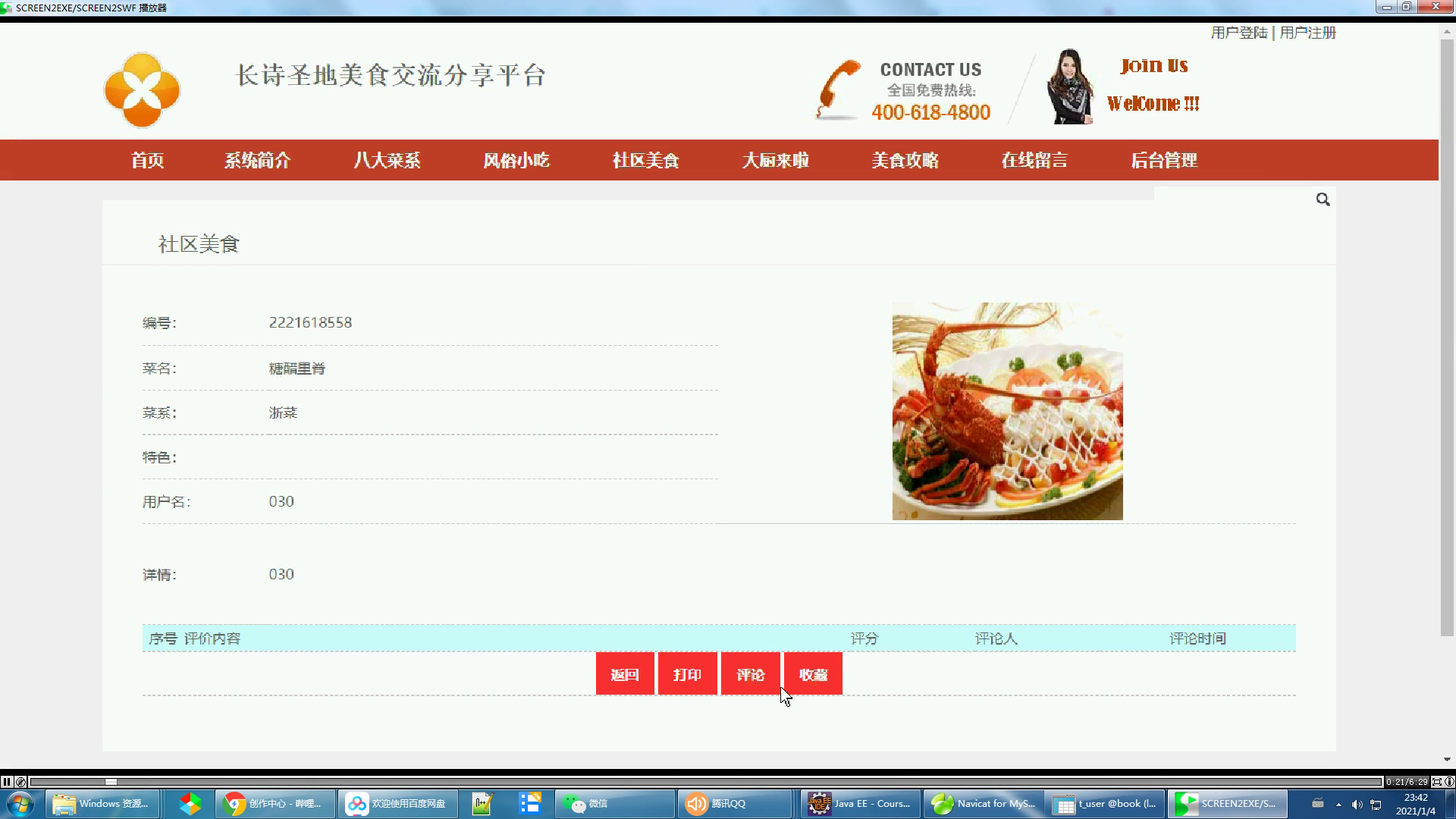Click the 评论时间 column header

point(1197,639)
